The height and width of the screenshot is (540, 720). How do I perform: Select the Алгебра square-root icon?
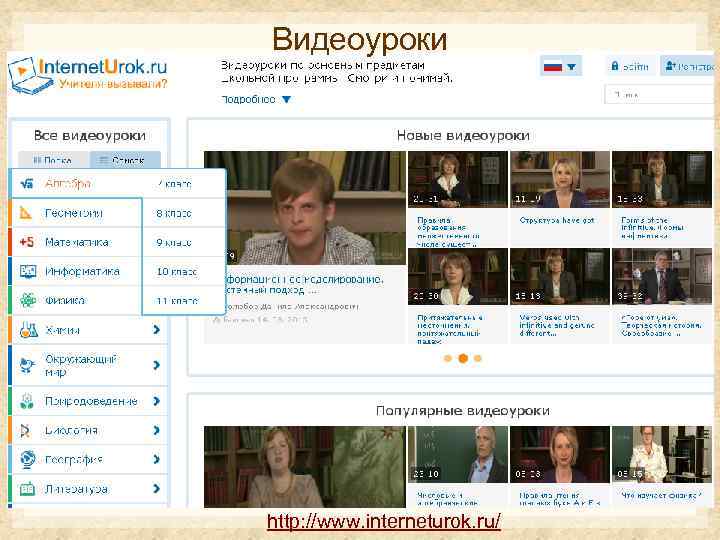pyautogui.click(x=27, y=184)
